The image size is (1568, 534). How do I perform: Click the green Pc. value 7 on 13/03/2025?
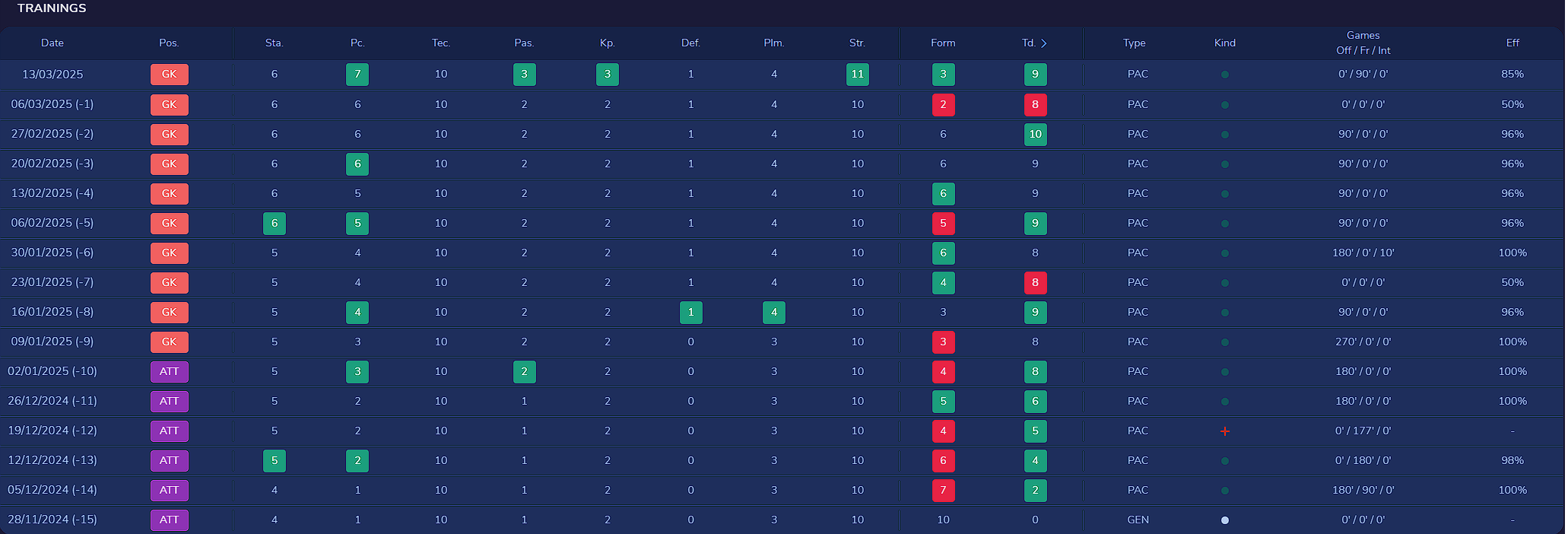(x=357, y=75)
